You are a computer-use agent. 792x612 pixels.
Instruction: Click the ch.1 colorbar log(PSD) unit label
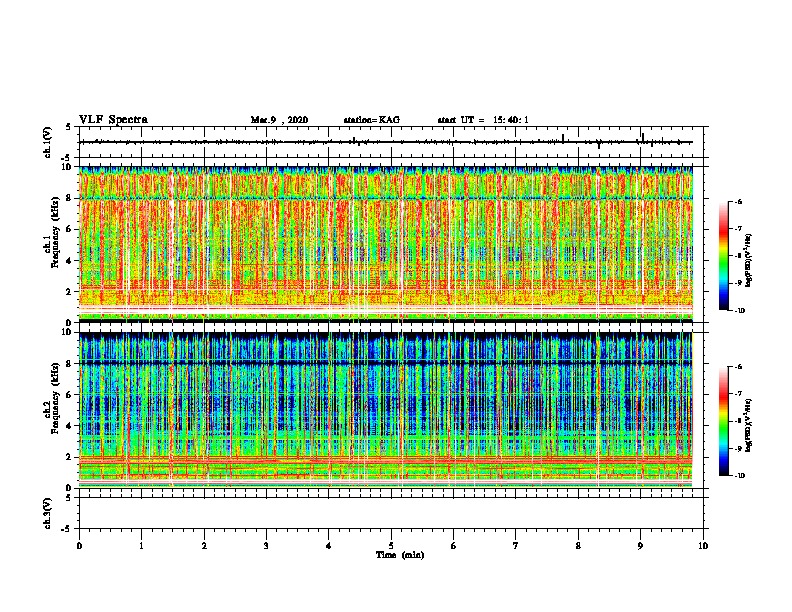(x=749, y=261)
